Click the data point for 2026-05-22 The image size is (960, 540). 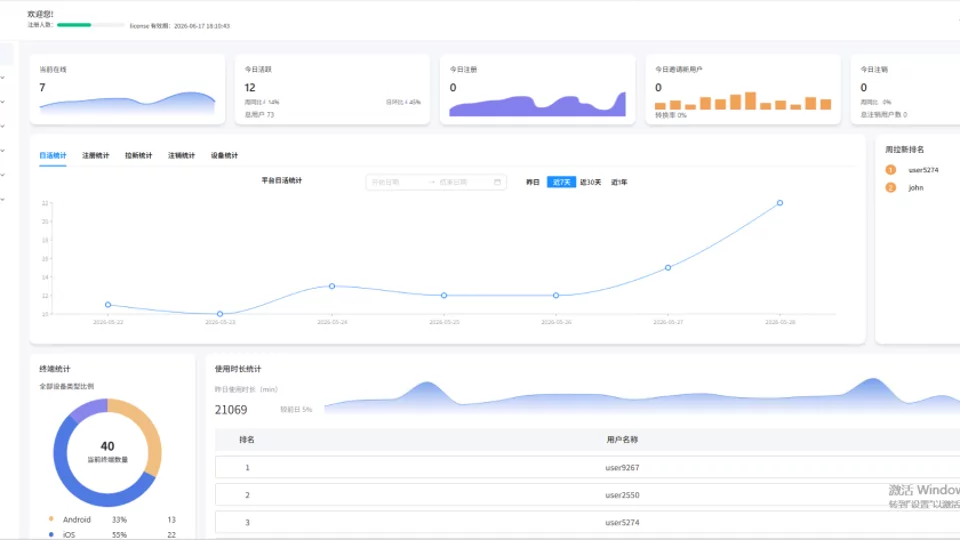click(108, 304)
